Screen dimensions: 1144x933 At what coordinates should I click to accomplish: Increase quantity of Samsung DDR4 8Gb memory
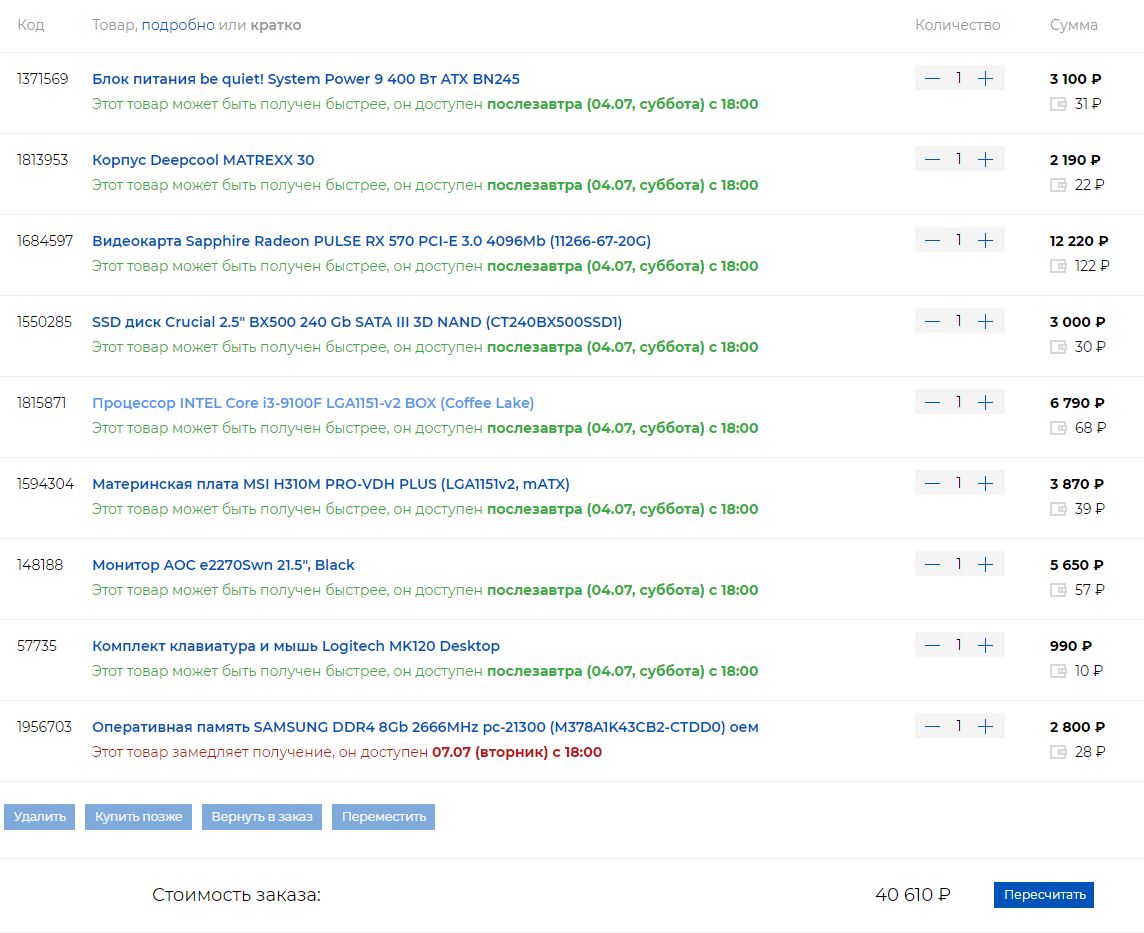click(985, 726)
